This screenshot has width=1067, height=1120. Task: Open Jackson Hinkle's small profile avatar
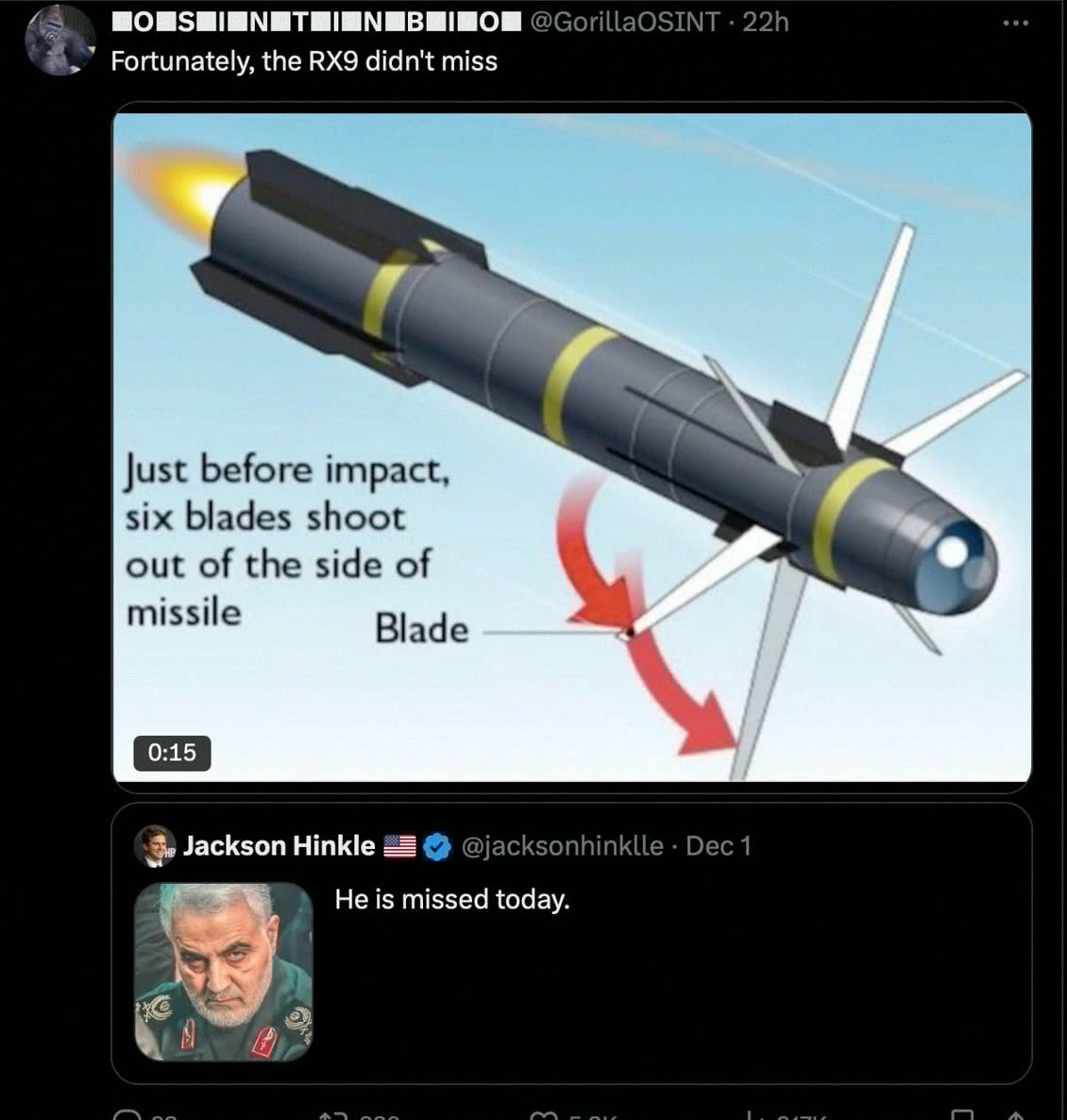tap(155, 846)
